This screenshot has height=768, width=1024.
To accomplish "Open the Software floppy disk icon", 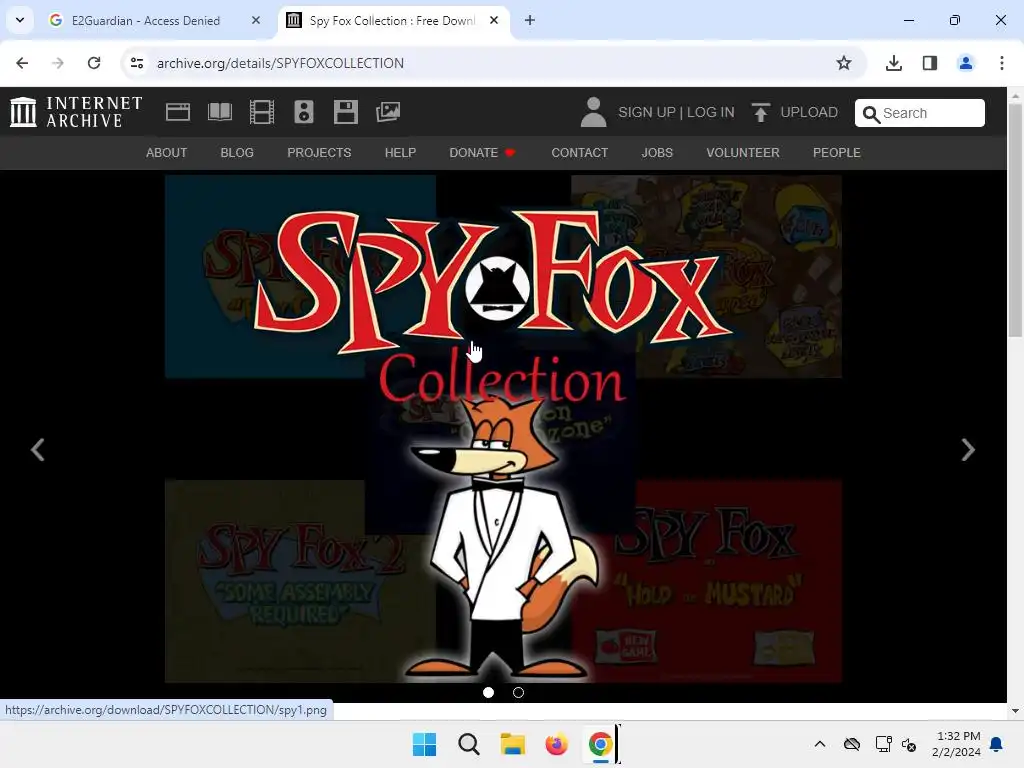I will (x=345, y=112).
